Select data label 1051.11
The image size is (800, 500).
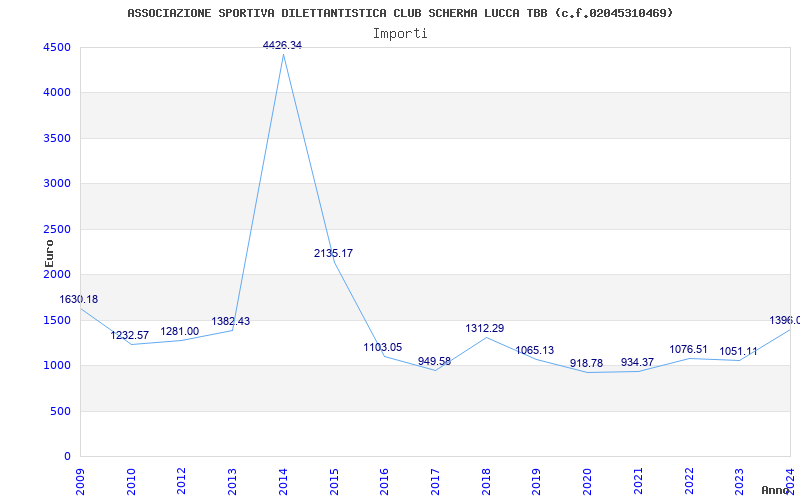pyautogui.click(x=738, y=352)
